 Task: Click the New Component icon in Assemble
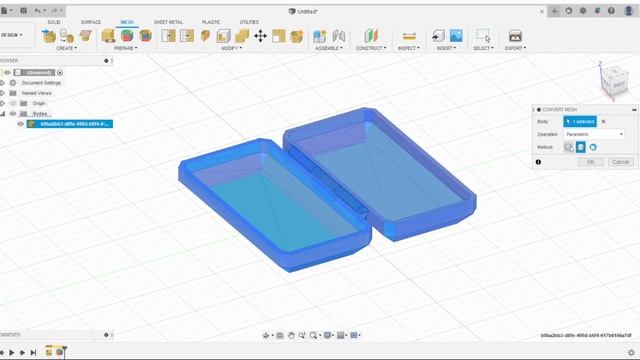tap(320, 36)
